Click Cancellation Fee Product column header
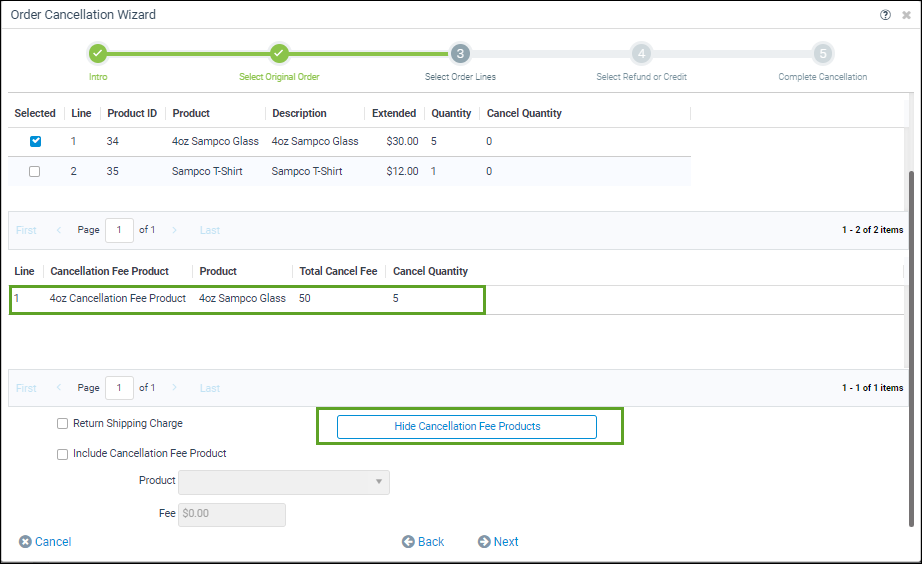The width and height of the screenshot is (922, 564). pos(109,271)
